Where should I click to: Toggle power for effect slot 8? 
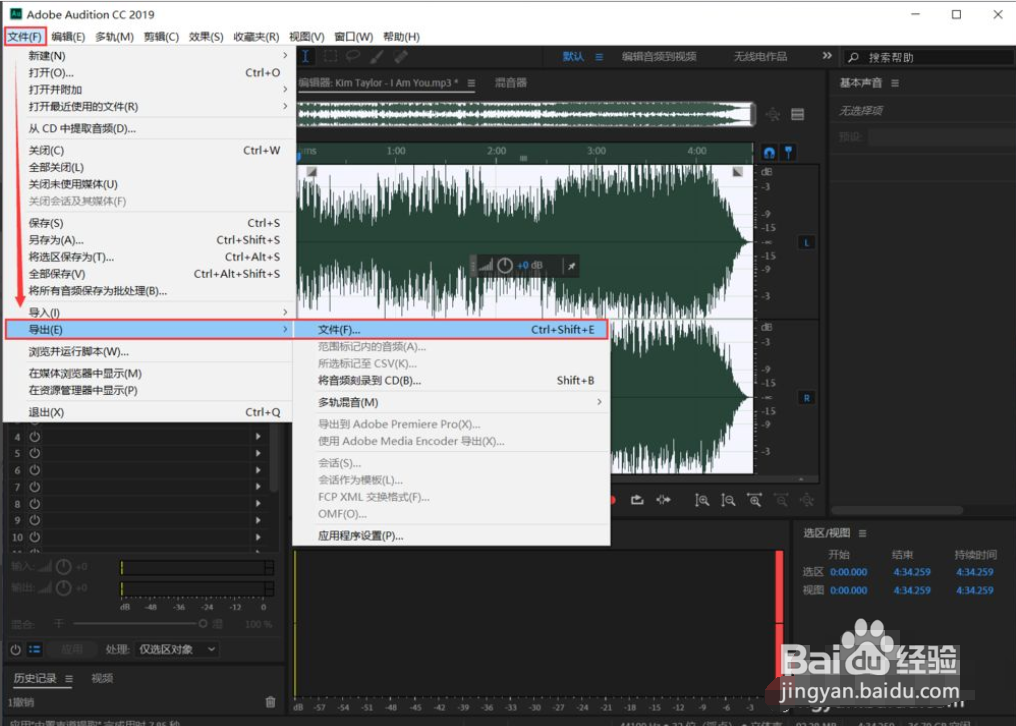34,504
